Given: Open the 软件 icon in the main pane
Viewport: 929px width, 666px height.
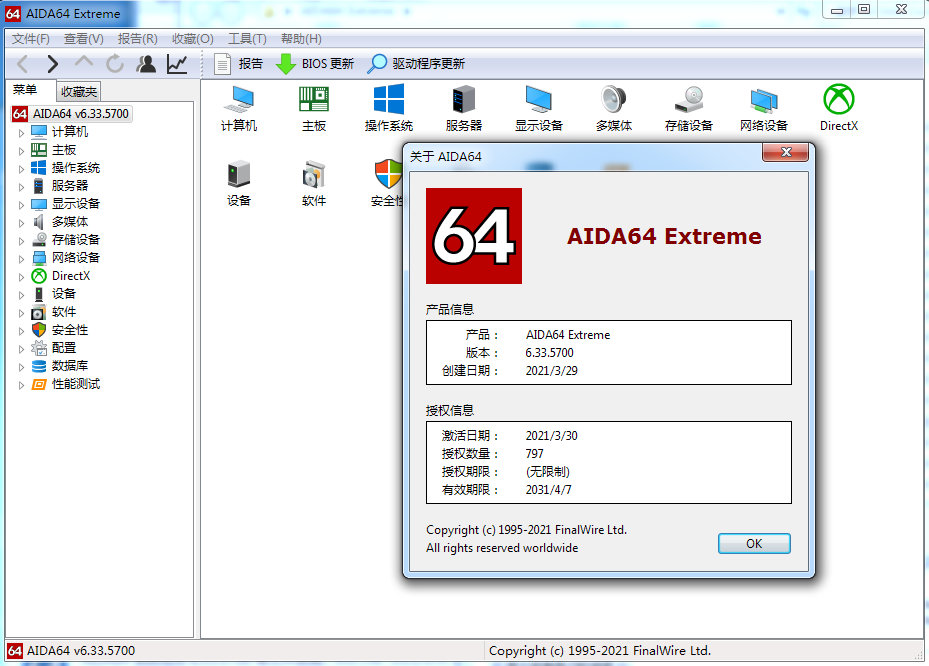Looking at the screenshot, I should coord(314,183).
